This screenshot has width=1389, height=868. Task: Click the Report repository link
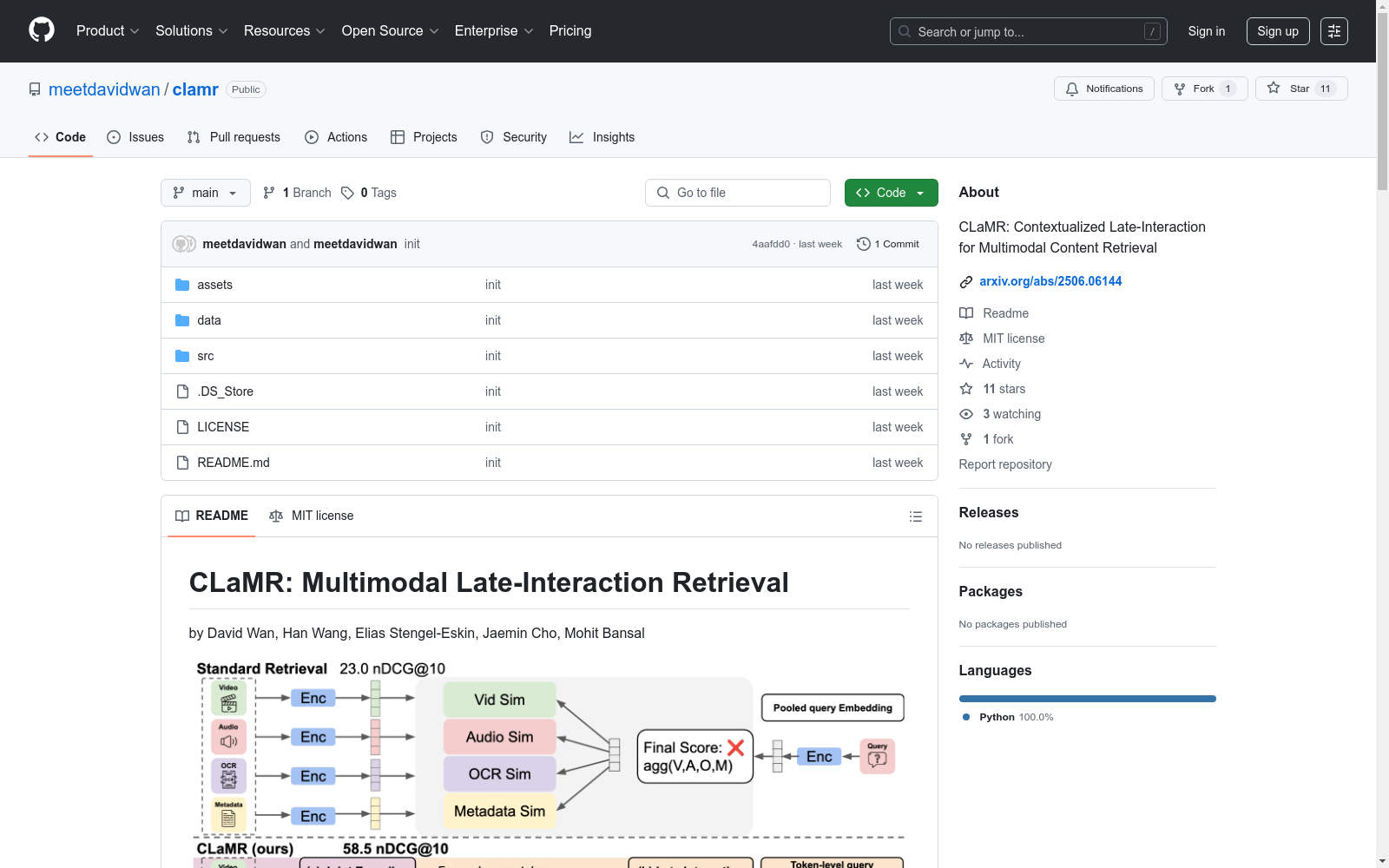tap(1005, 464)
